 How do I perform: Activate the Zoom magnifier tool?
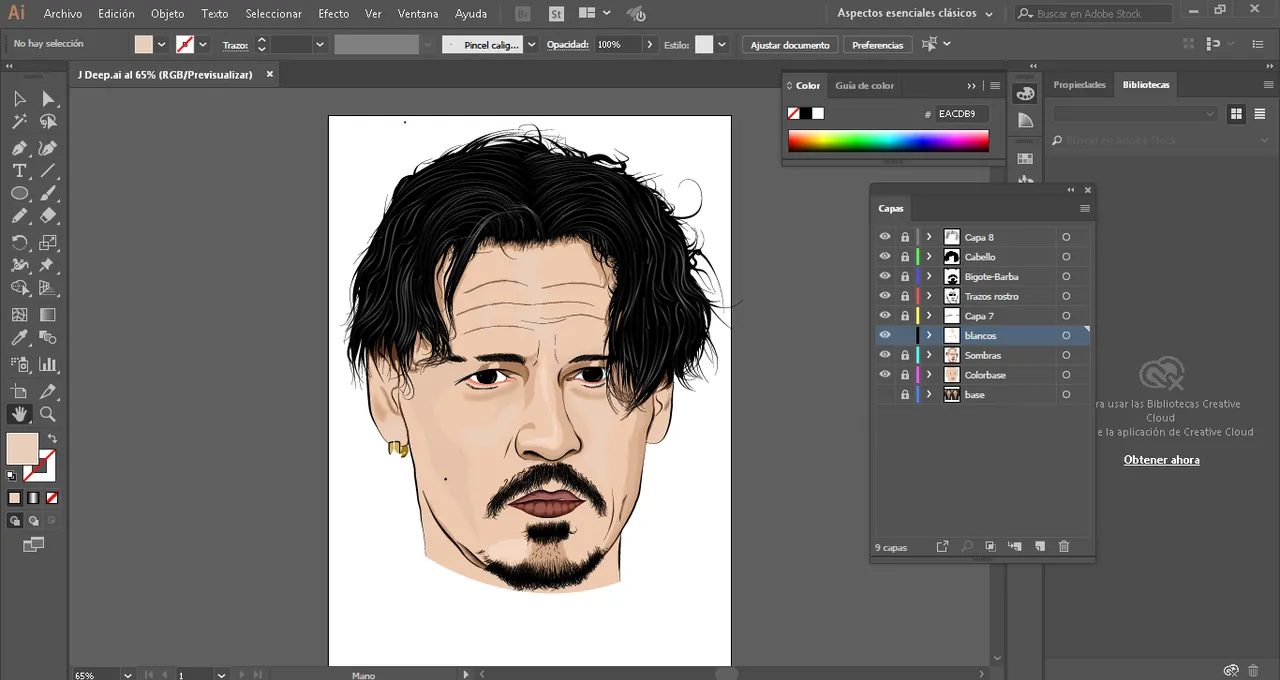48,414
